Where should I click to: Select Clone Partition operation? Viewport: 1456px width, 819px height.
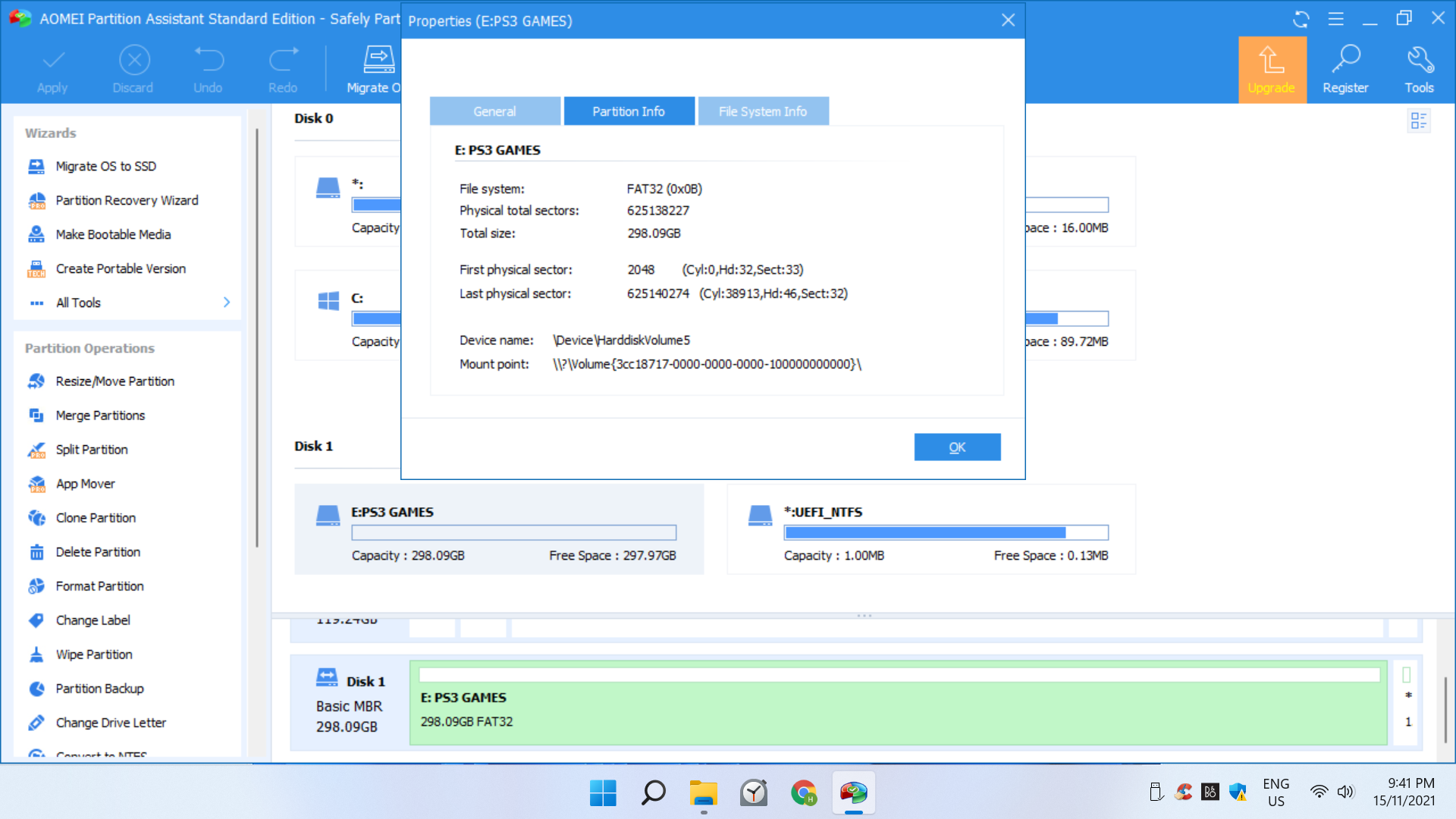coord(96,518)
